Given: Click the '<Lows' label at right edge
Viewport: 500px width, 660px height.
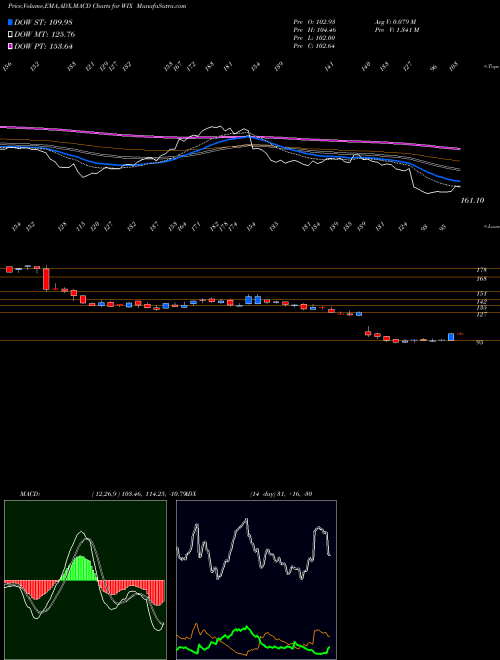Looking at the screenshot, I should (x=491, y=226).
